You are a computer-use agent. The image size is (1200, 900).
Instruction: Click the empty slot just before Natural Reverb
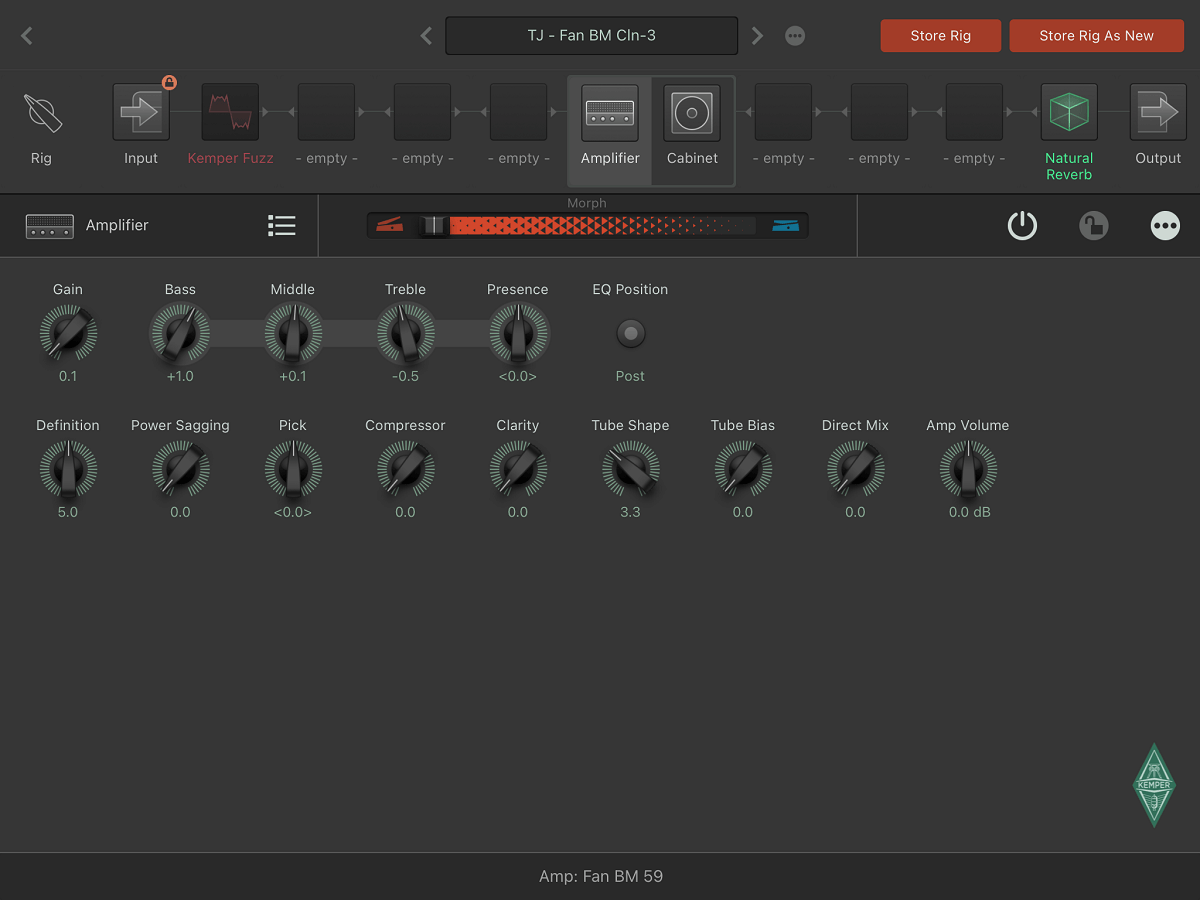pyautogui.click(x=974, y=112)
